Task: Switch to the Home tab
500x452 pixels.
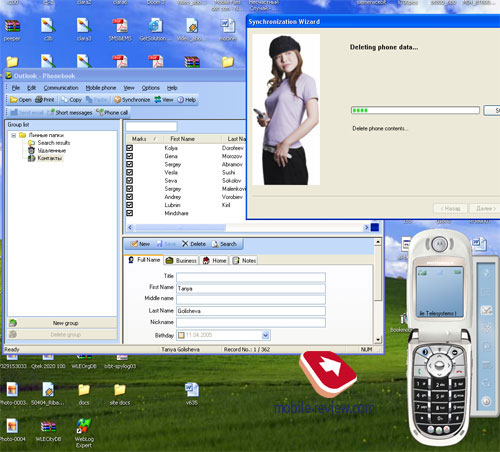Action: [x=215, y=260]
